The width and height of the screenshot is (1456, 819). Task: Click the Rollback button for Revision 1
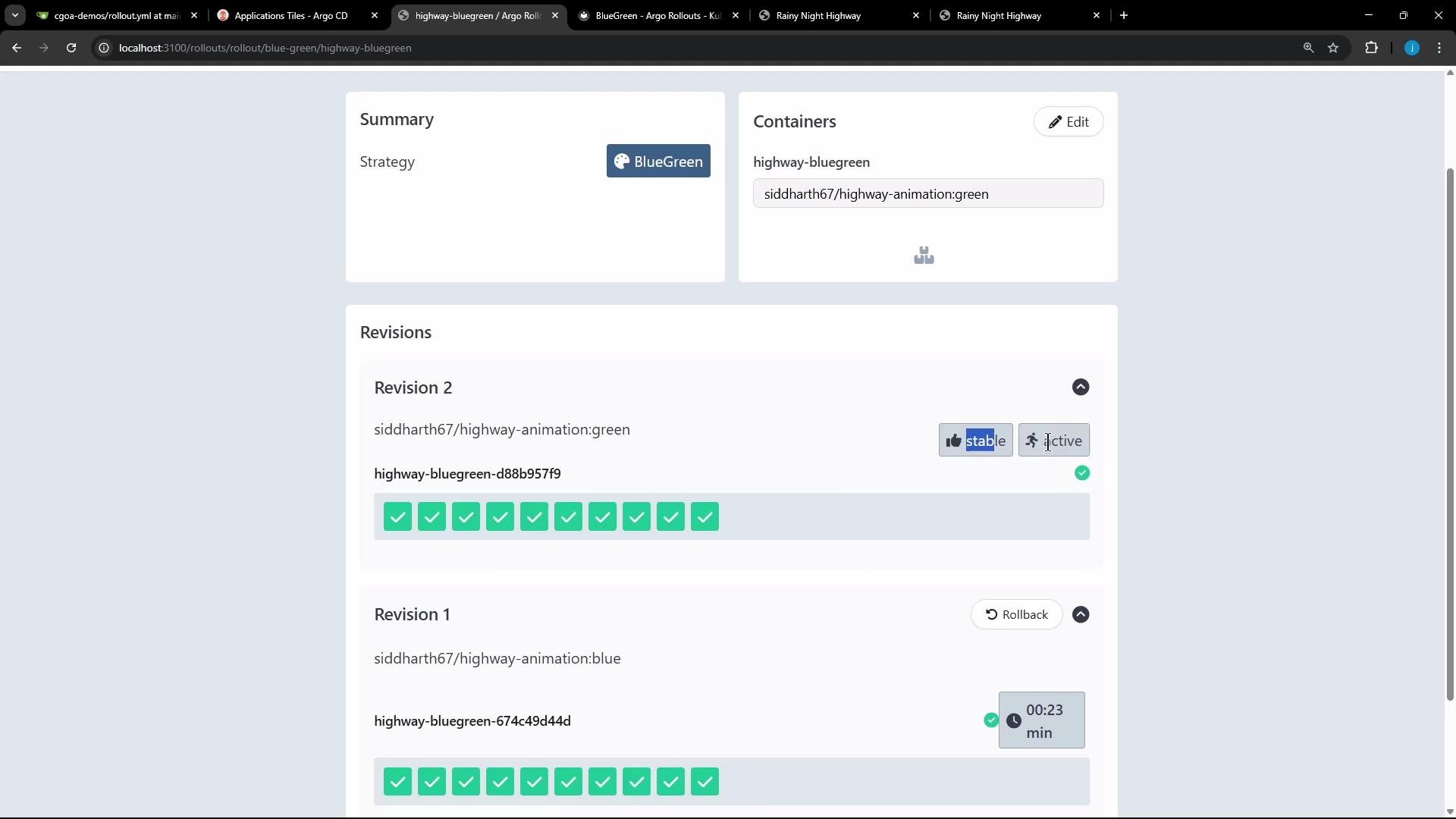(x=1016, y=615)
